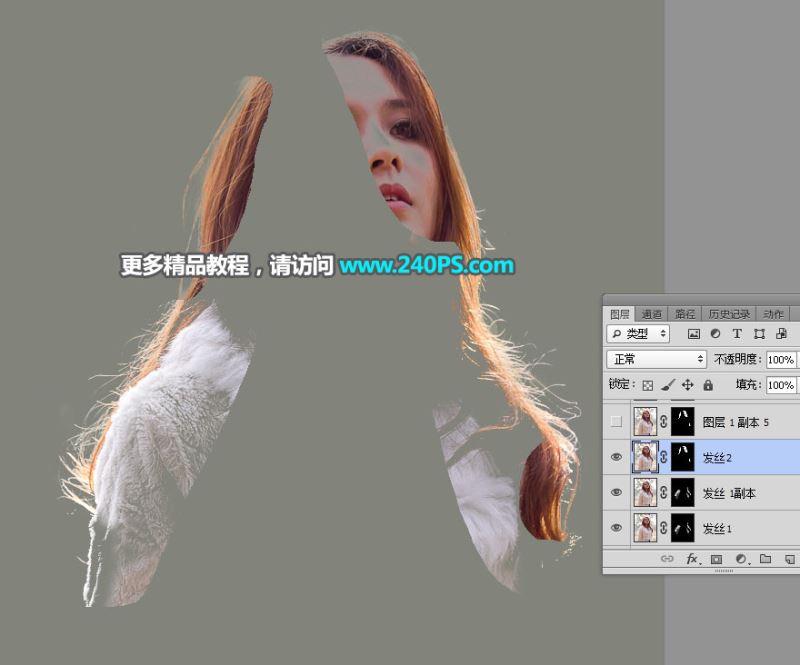Click the 填充 label
This screenshot has height=665, width=800.
pyautogui.click(x=749, y=384)
